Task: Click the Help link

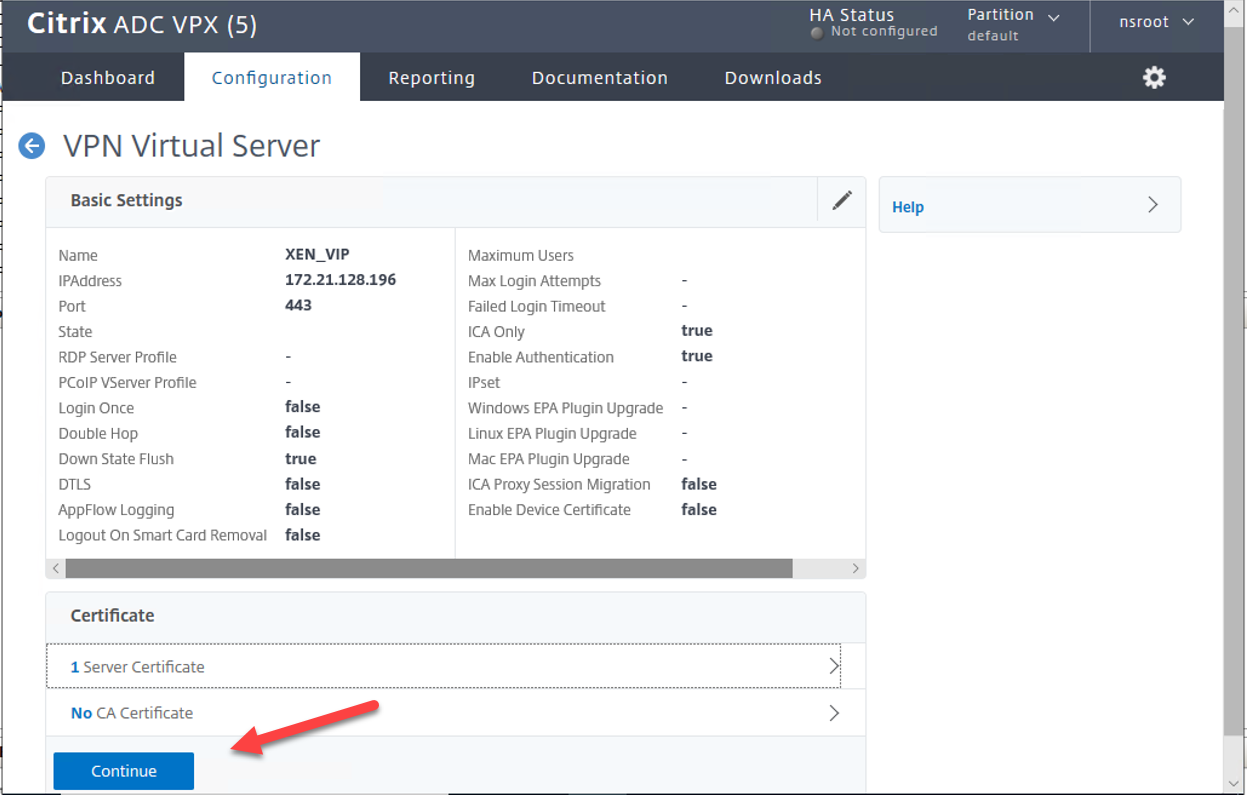Action: 908,207
